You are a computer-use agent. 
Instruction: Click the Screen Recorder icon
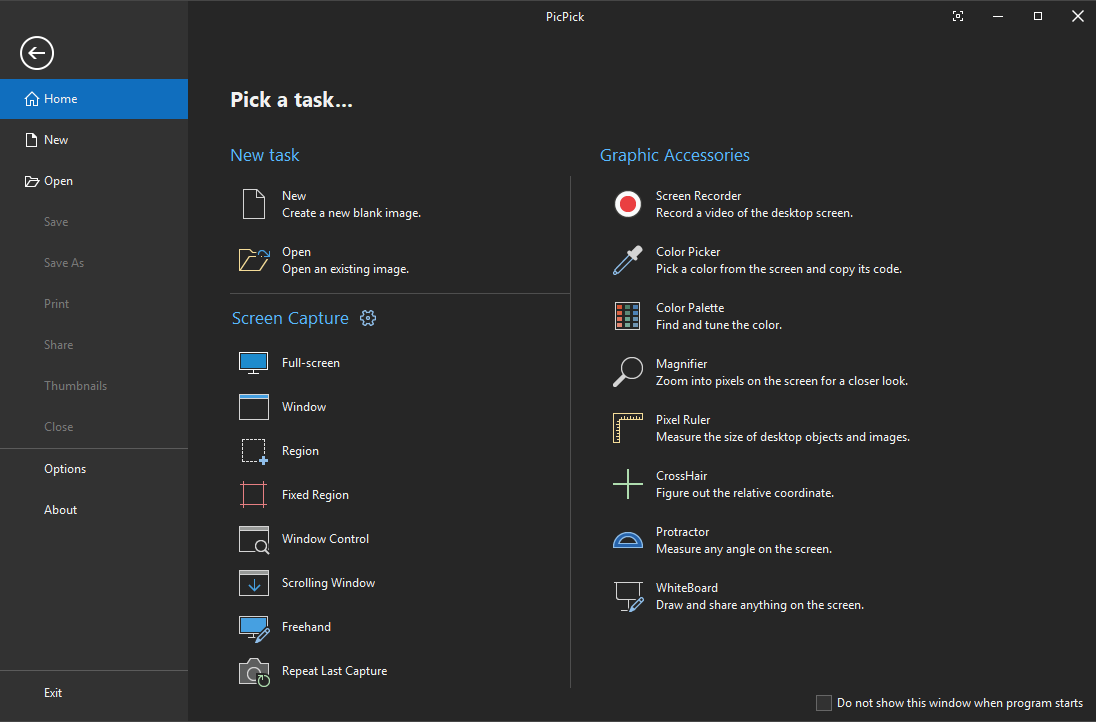coord(627,204)
